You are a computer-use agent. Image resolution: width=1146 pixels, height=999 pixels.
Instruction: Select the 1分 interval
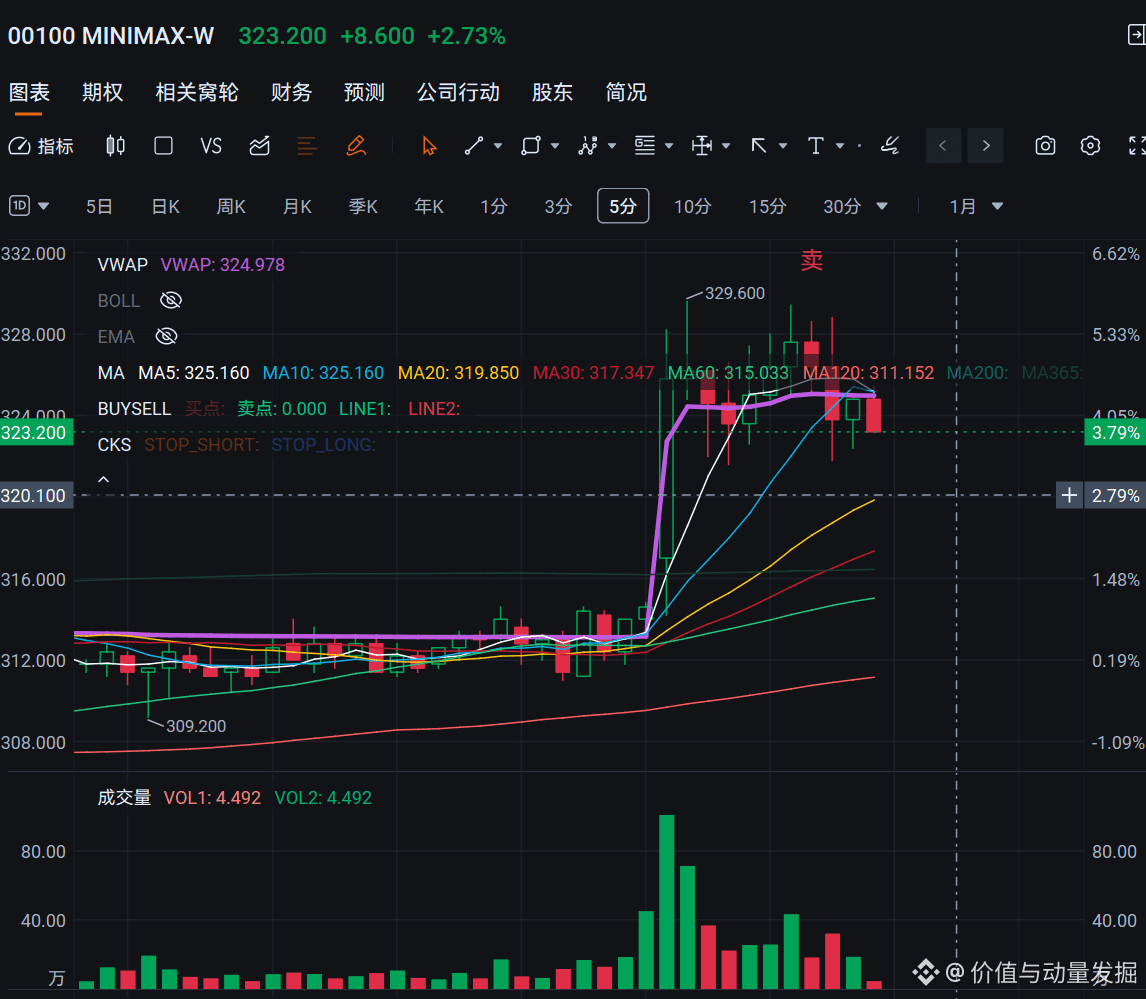(494, 207)
